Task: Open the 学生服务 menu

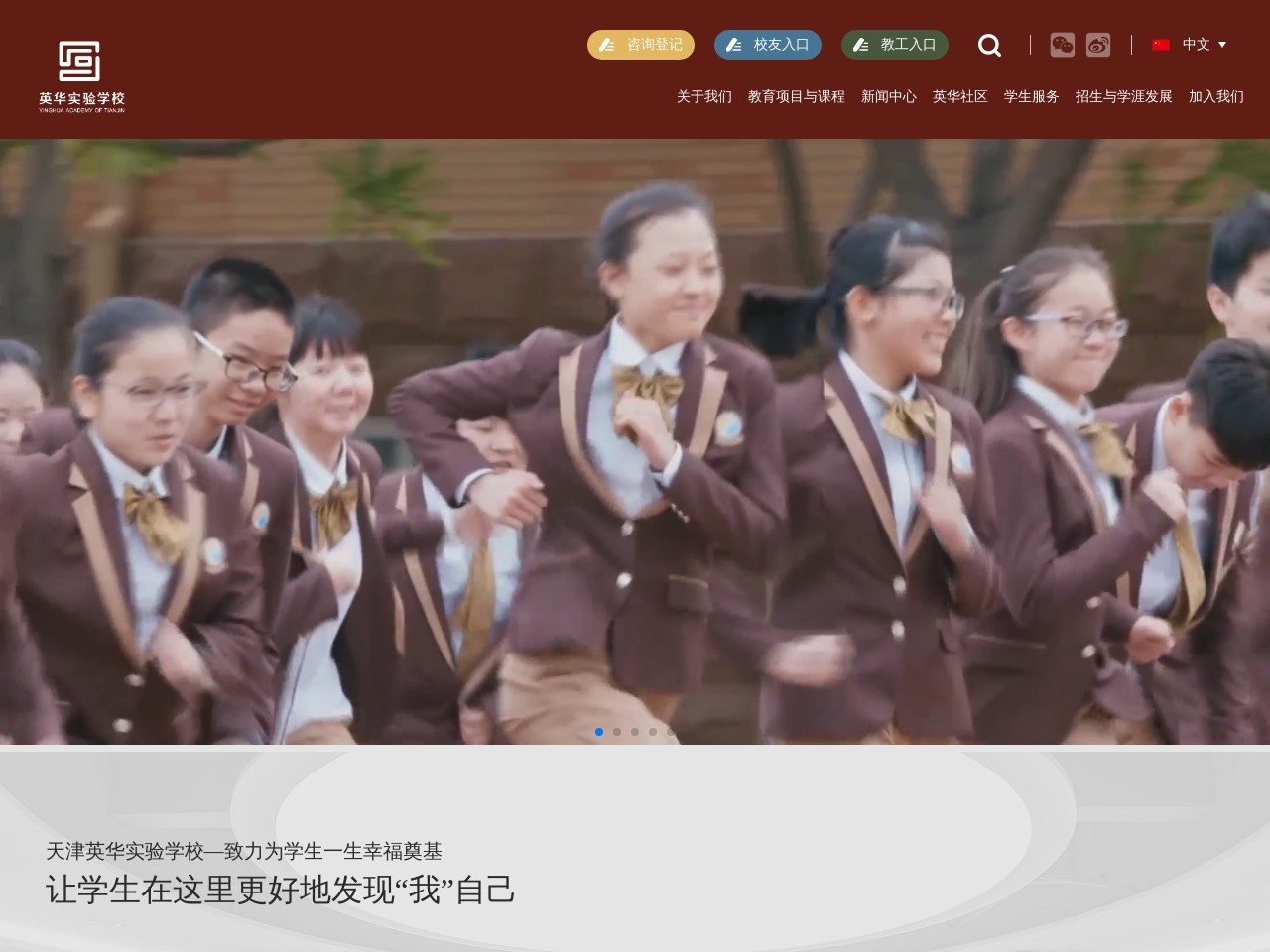Action: pyautogui.click(x=1032, y=97)
